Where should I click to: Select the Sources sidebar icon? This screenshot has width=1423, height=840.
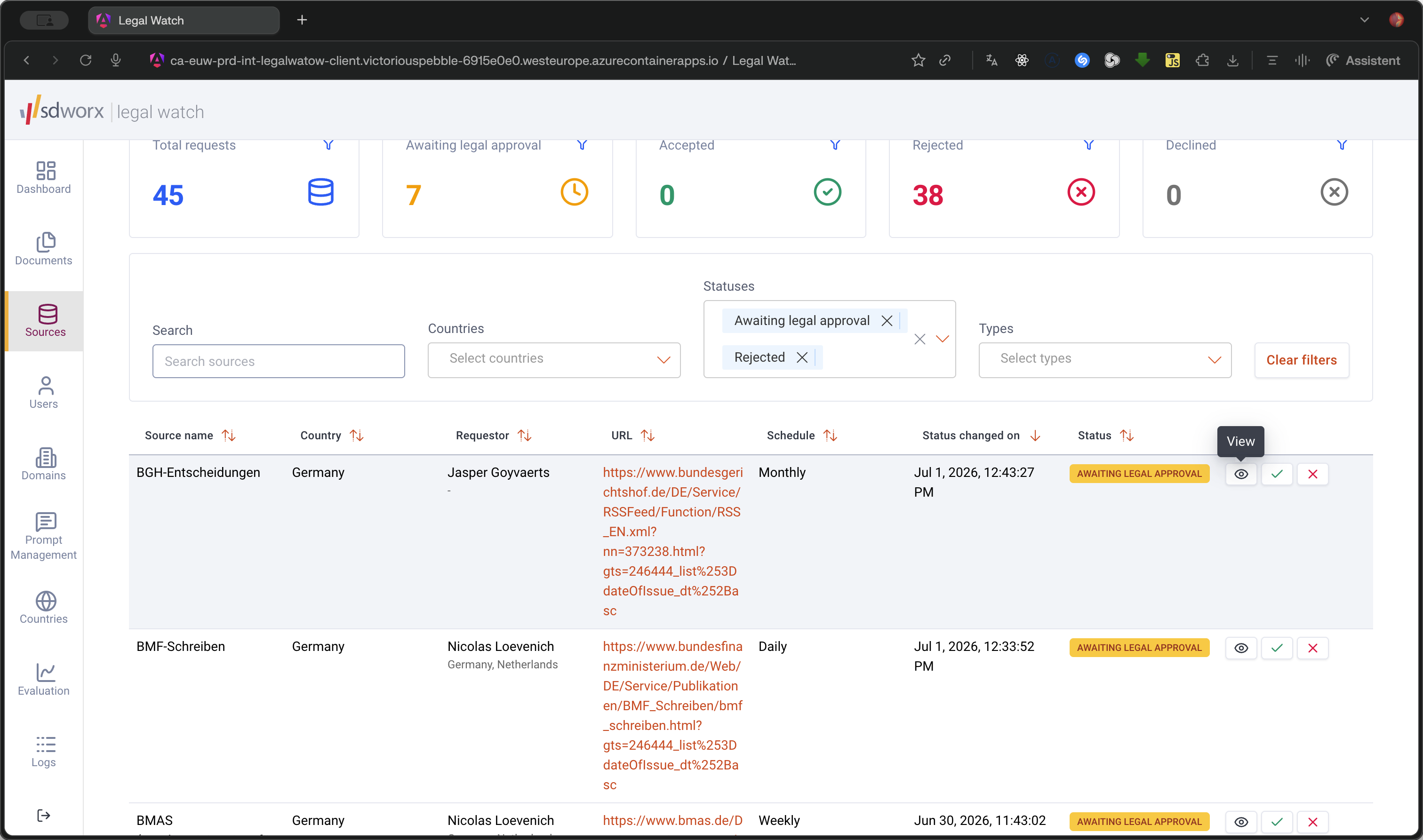[x=48, y=313]
